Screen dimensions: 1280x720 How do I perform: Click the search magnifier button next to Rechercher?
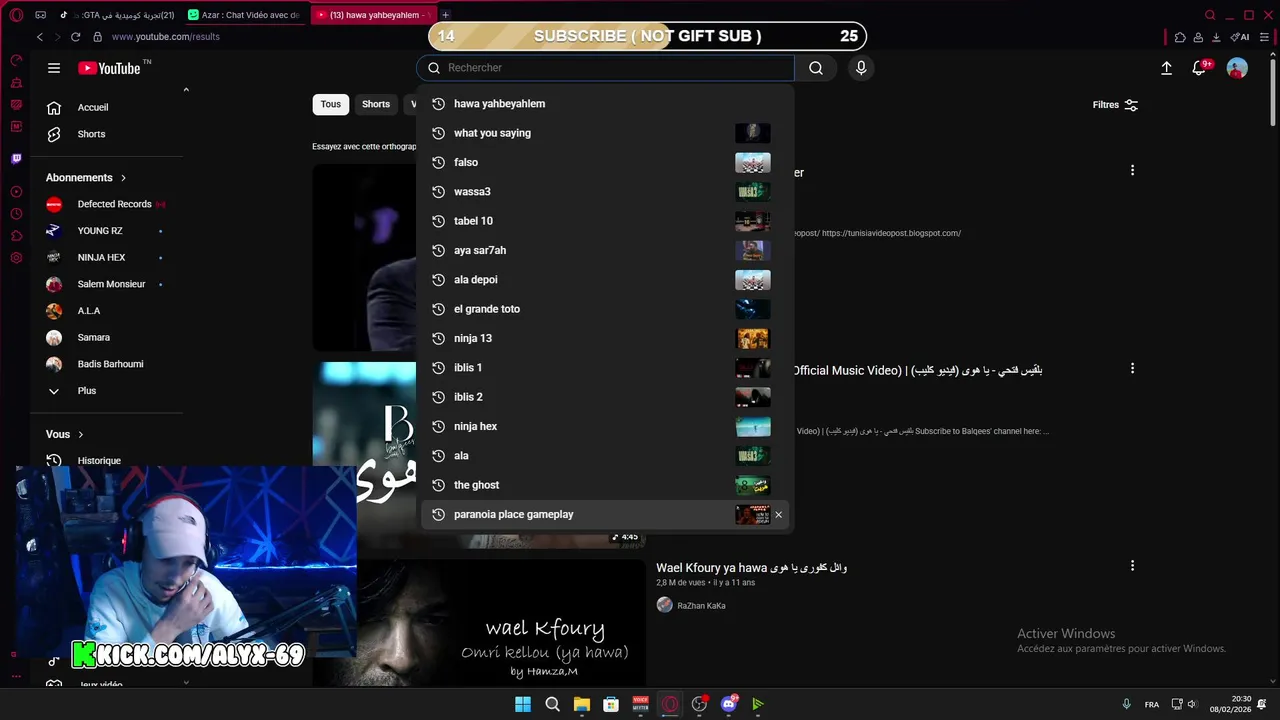tap(816, 68)
